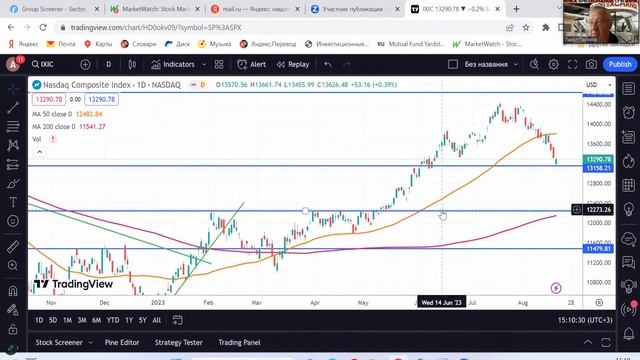Image resolution: width=640 pixels, height=360 pixels.
Task: Open the ideas lightbulb panel
Action: 629,209
